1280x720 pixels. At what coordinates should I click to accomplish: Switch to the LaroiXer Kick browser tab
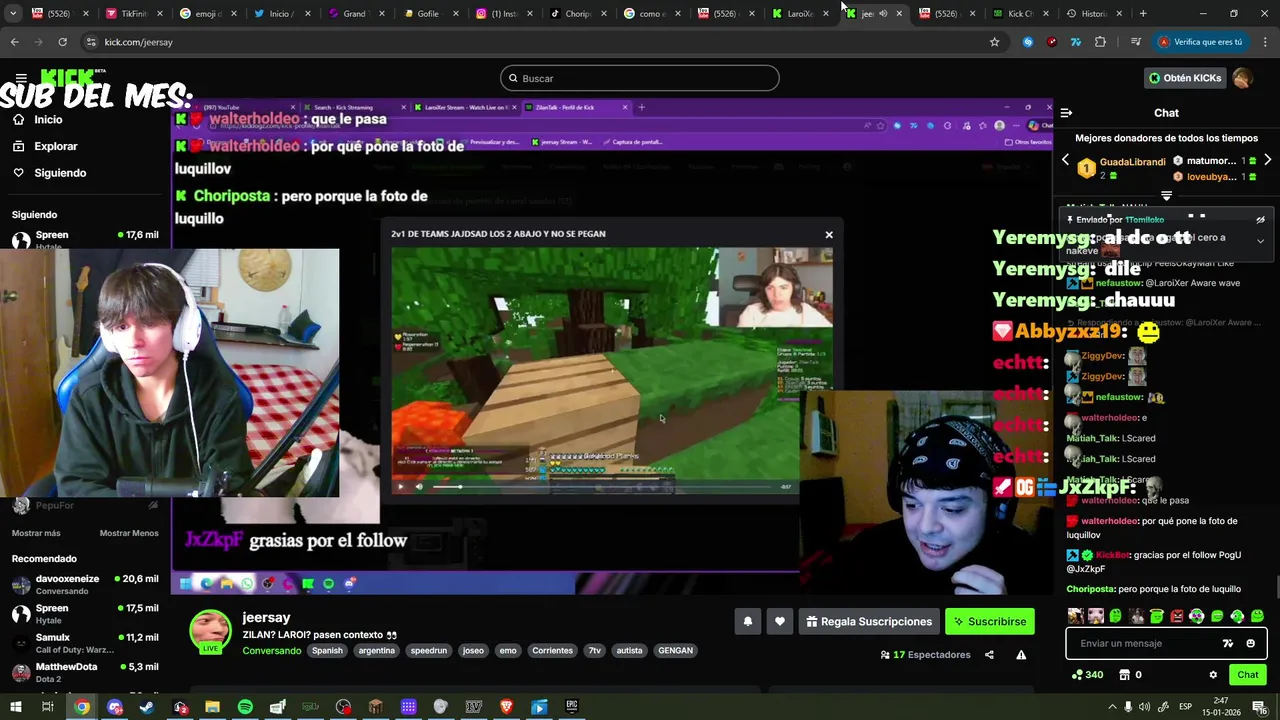799,14
